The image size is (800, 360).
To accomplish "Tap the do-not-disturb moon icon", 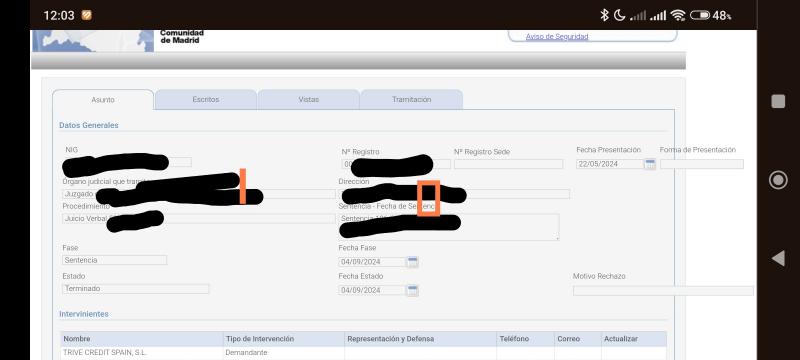I will (x=619, y=15).
